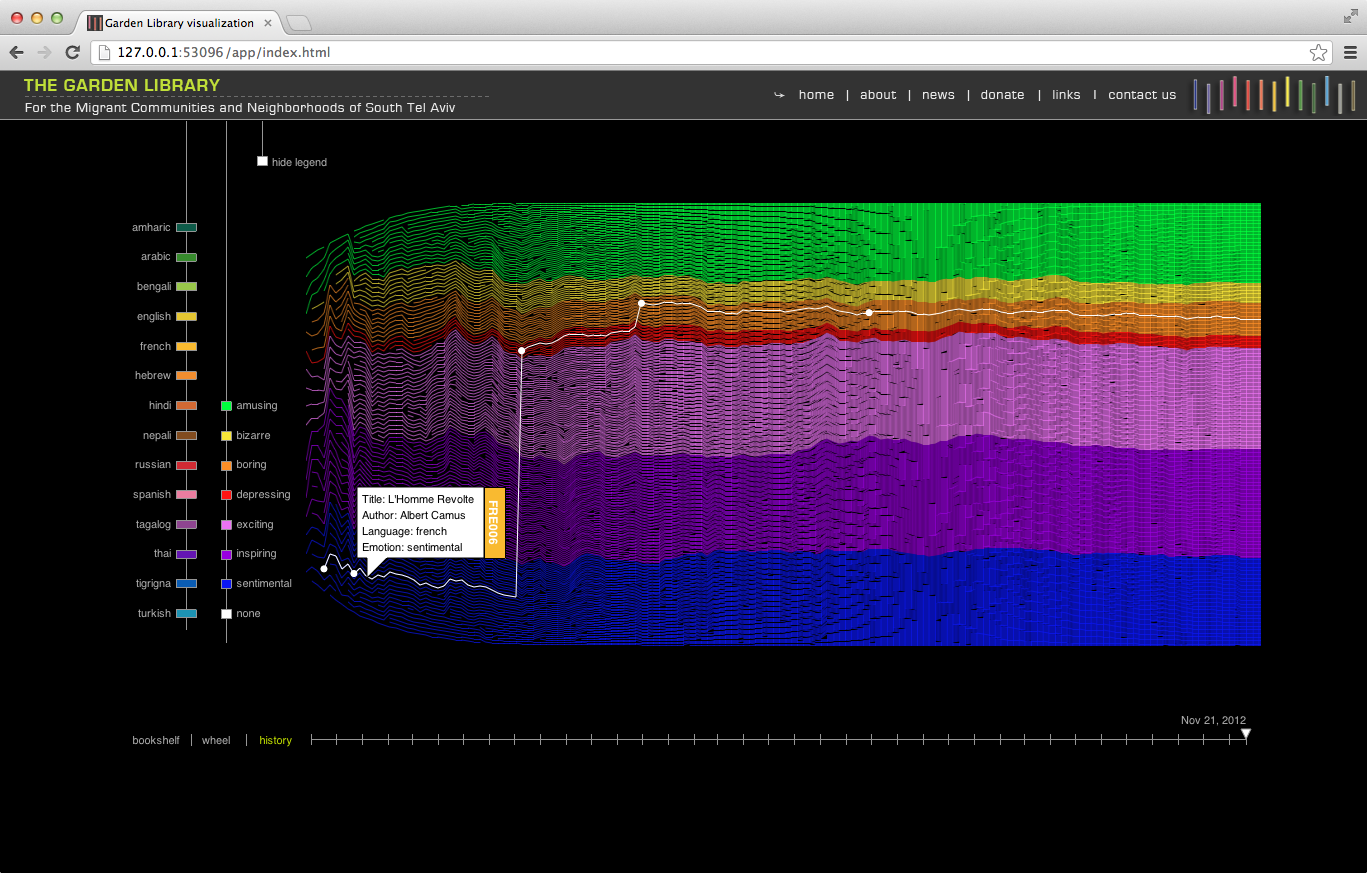The width and height of the screenshot is (1367, 873).
Task: Click the orange FRE006 book tag
Action: [494, 522]
